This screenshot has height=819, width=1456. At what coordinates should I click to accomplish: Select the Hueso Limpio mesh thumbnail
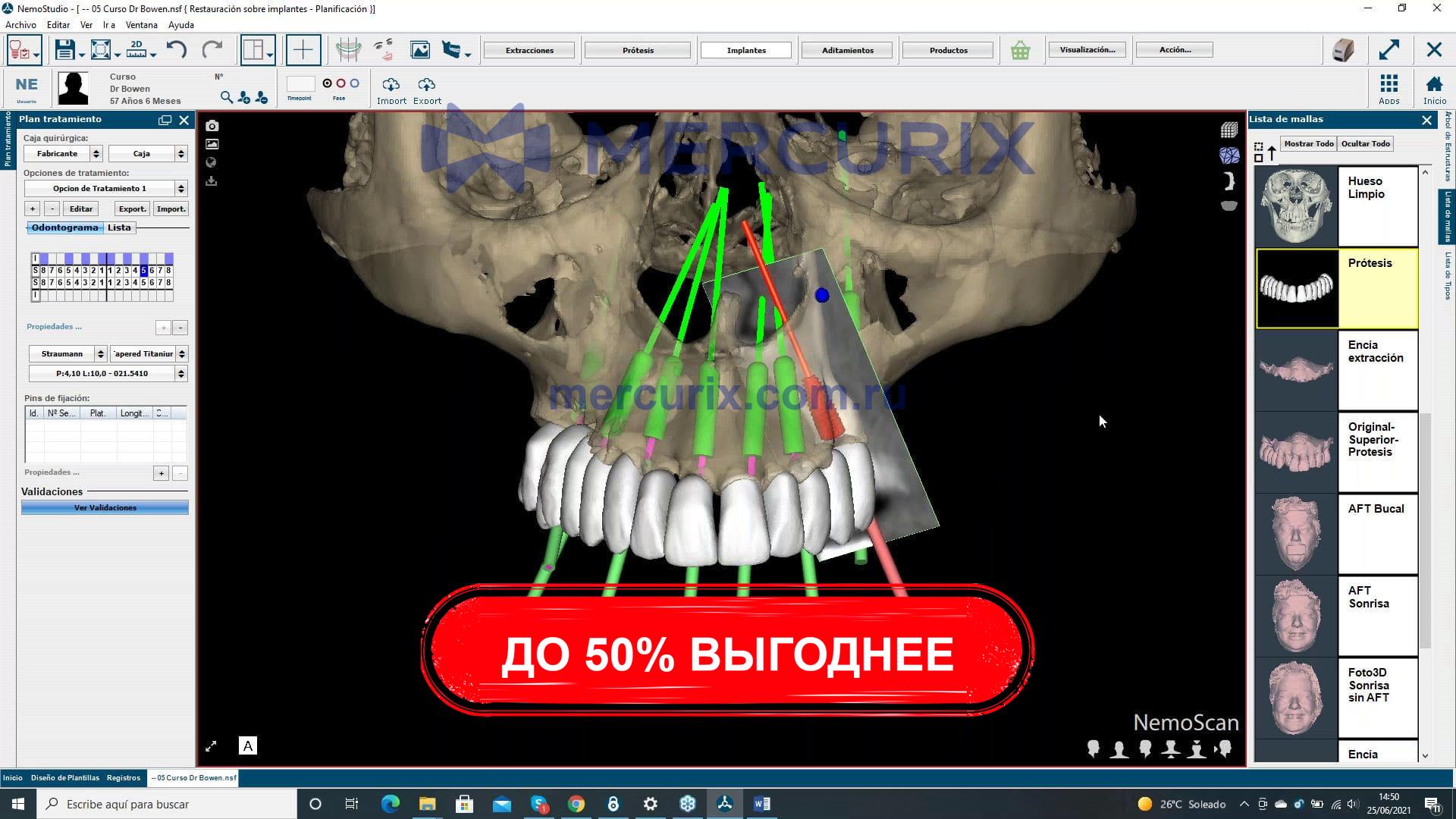pyautogui.click(x=1297, y=206)
